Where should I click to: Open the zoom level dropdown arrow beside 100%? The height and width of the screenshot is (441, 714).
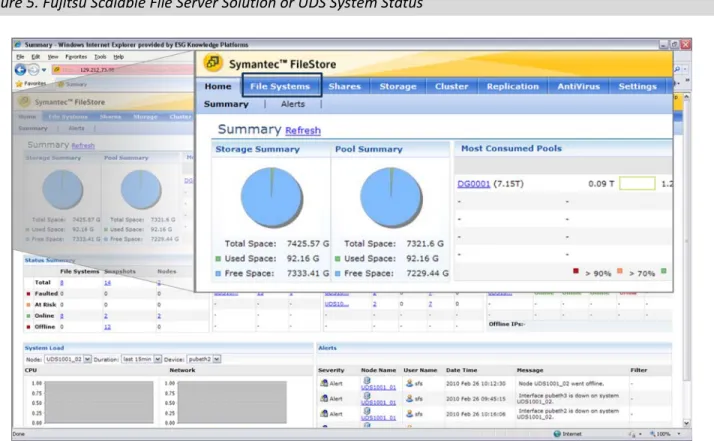click(x=679, y=434)
